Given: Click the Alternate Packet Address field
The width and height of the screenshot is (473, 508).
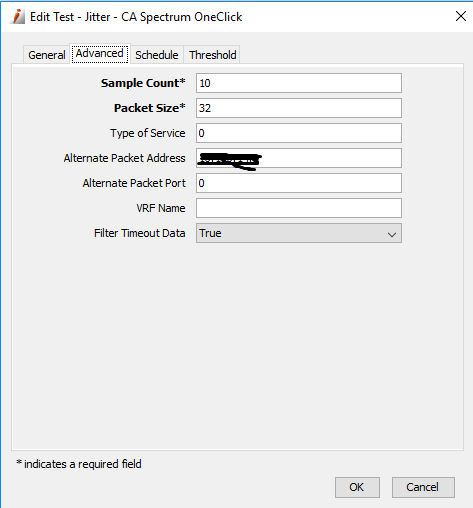Looking at the screenshot, I should 299,158.
